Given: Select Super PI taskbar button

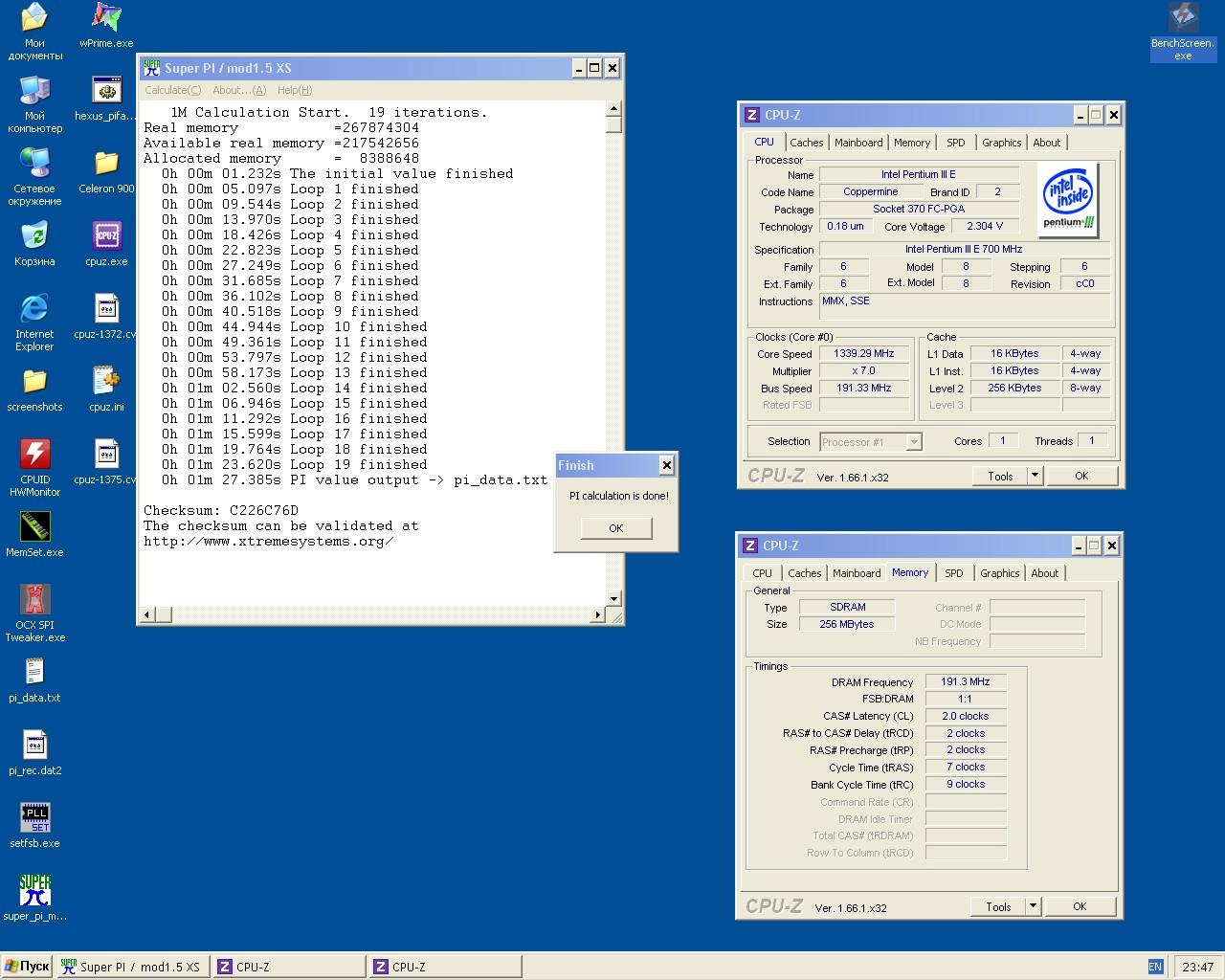Looking at the screenshot, I should point(132,967).
